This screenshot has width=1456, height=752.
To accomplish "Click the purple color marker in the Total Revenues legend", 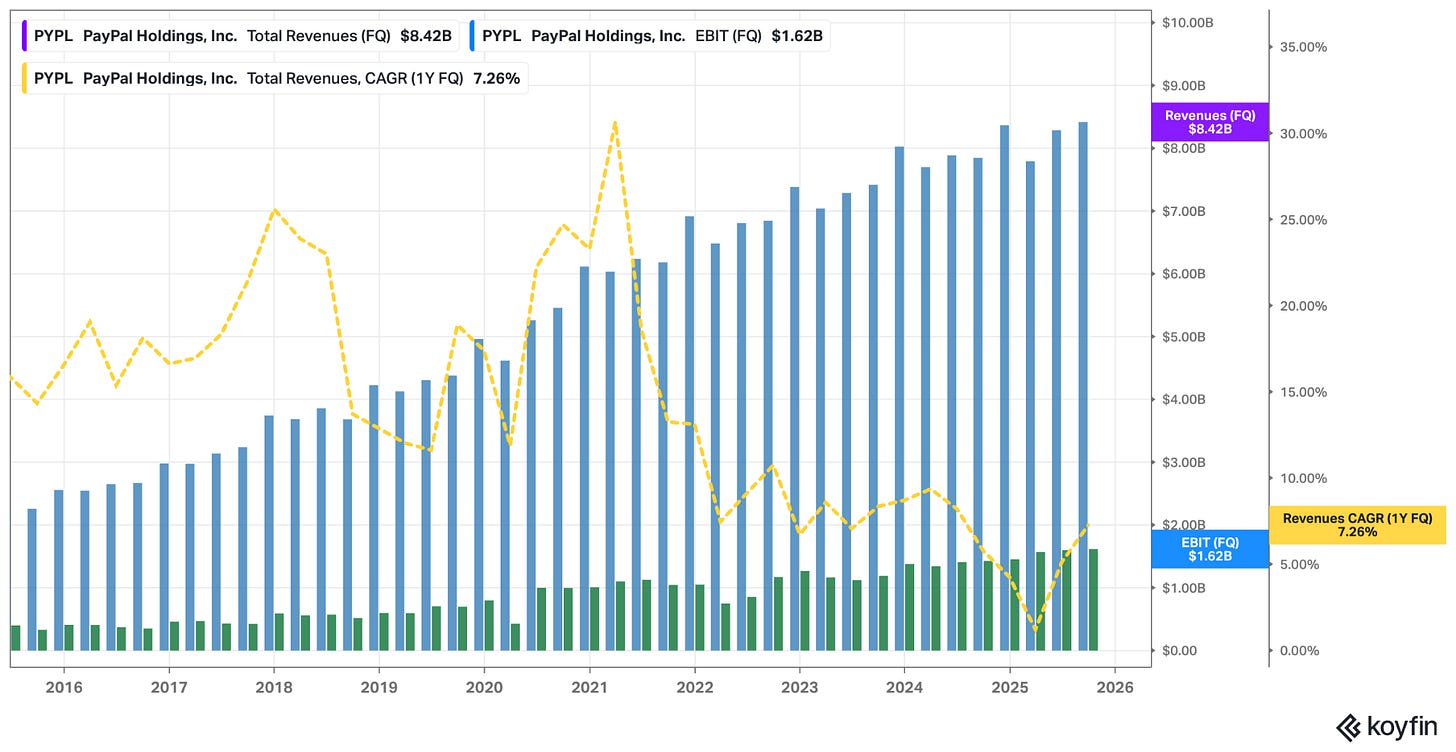I will (24, 36).
